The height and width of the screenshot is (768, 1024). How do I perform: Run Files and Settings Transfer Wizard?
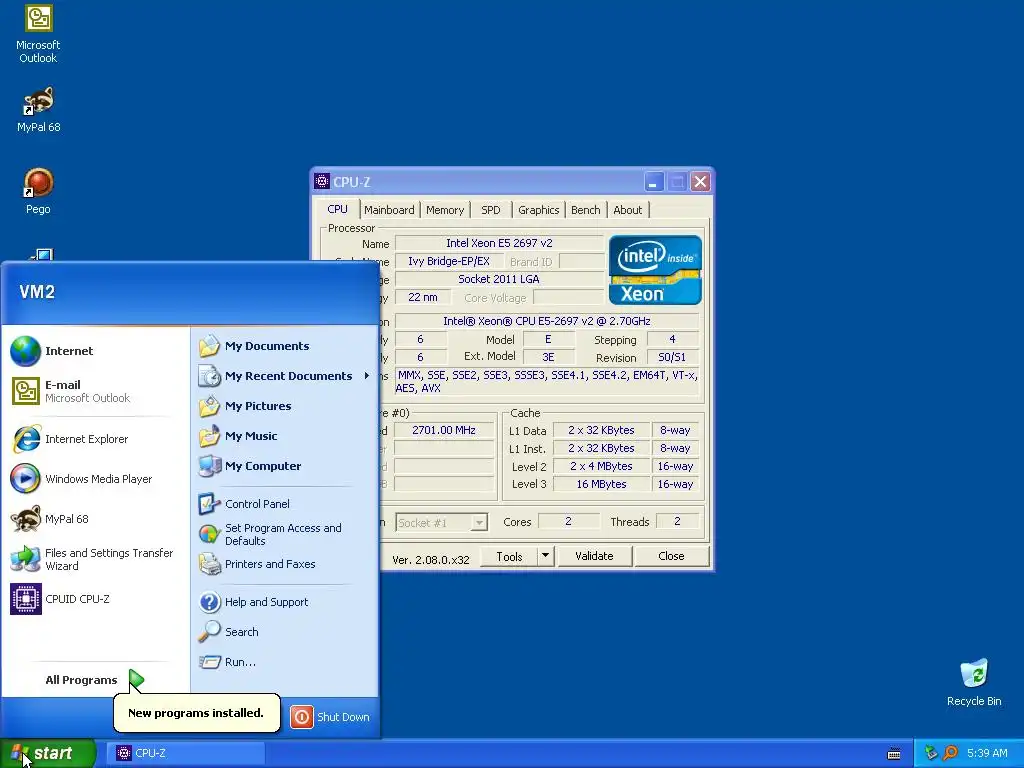coord(95,559)
